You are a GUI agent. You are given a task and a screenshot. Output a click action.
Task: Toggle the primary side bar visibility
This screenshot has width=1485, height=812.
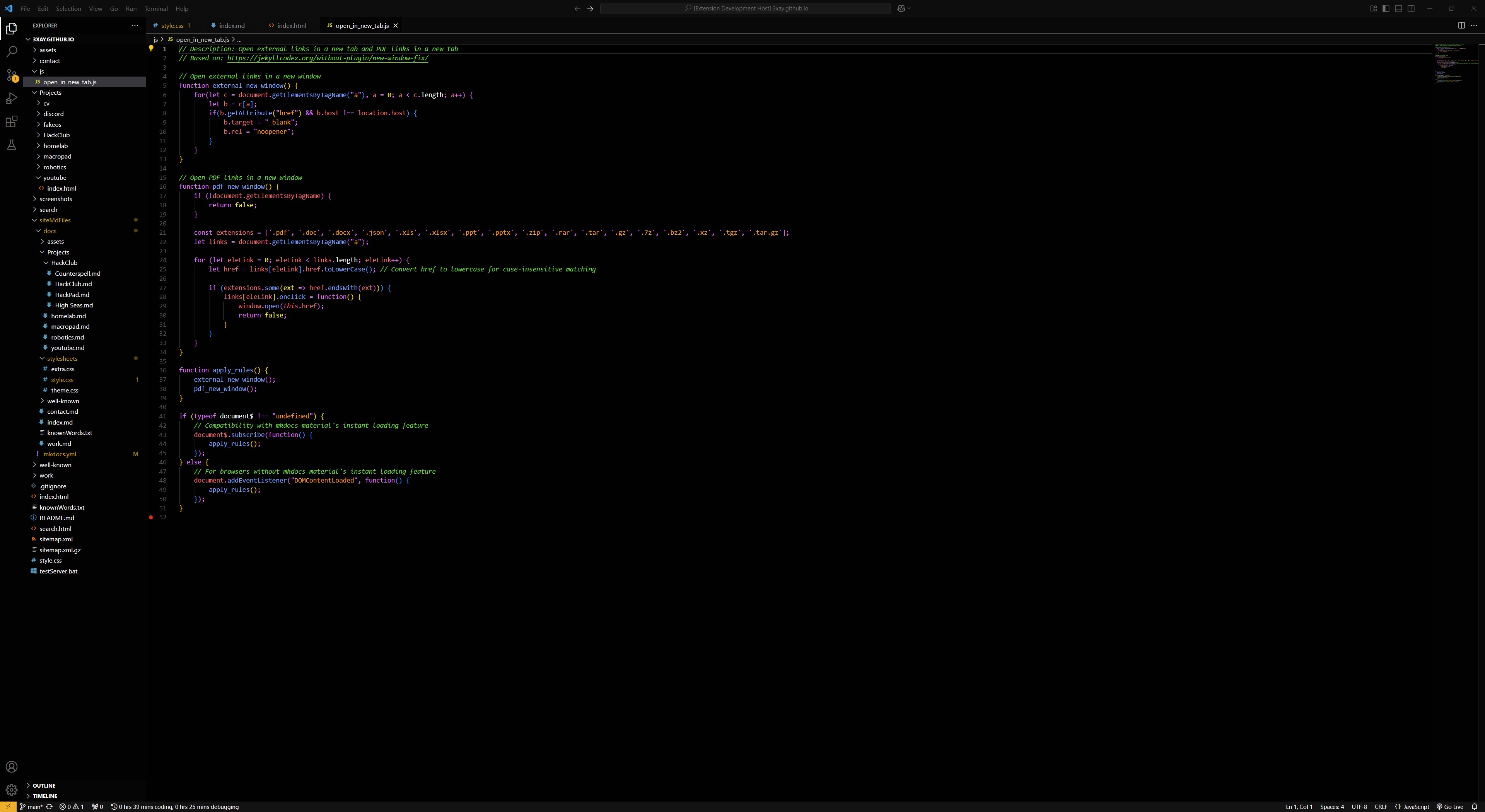click(x=1385, y=9)
